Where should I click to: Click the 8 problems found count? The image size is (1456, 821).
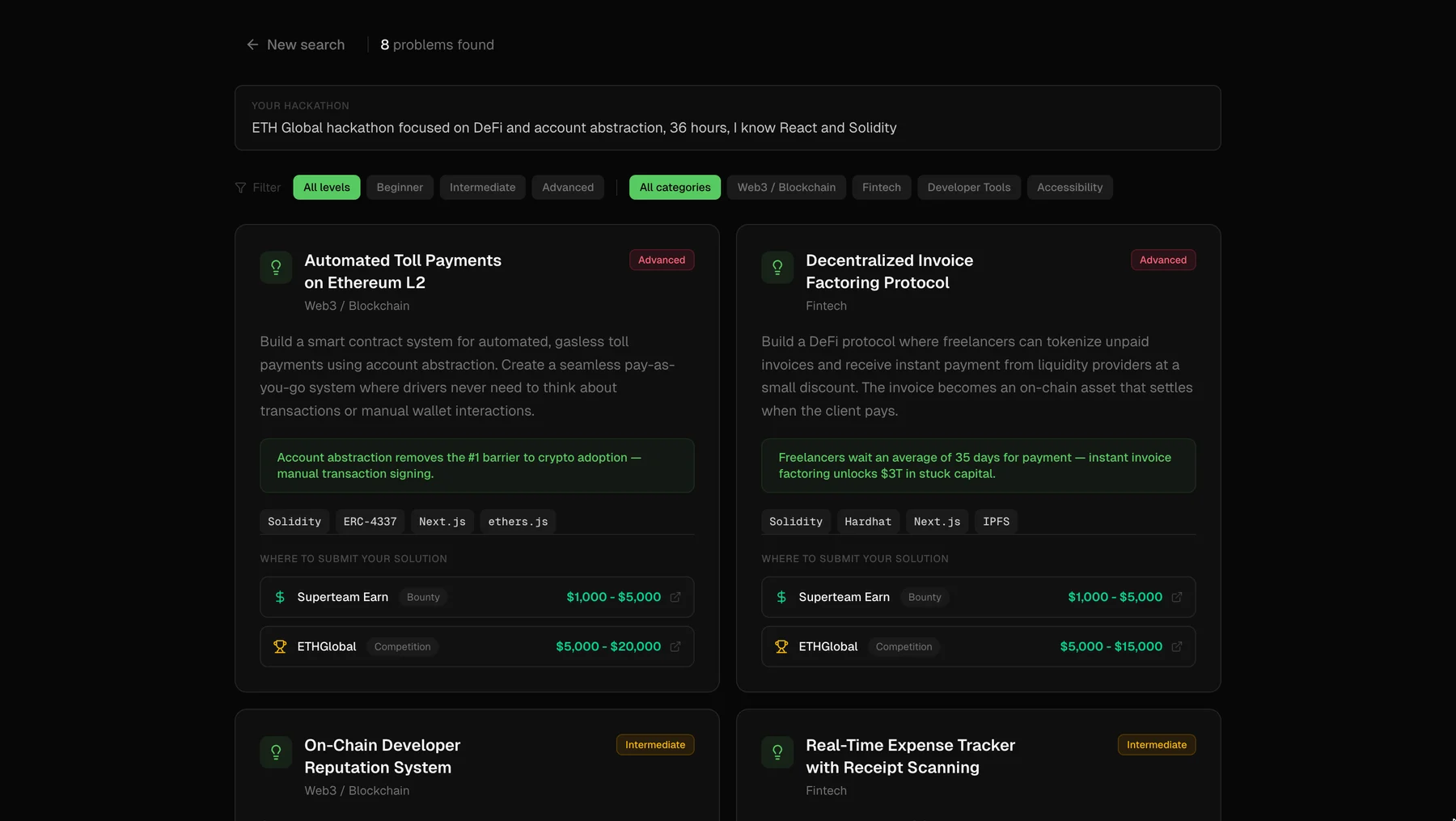(x=438, y=44)
